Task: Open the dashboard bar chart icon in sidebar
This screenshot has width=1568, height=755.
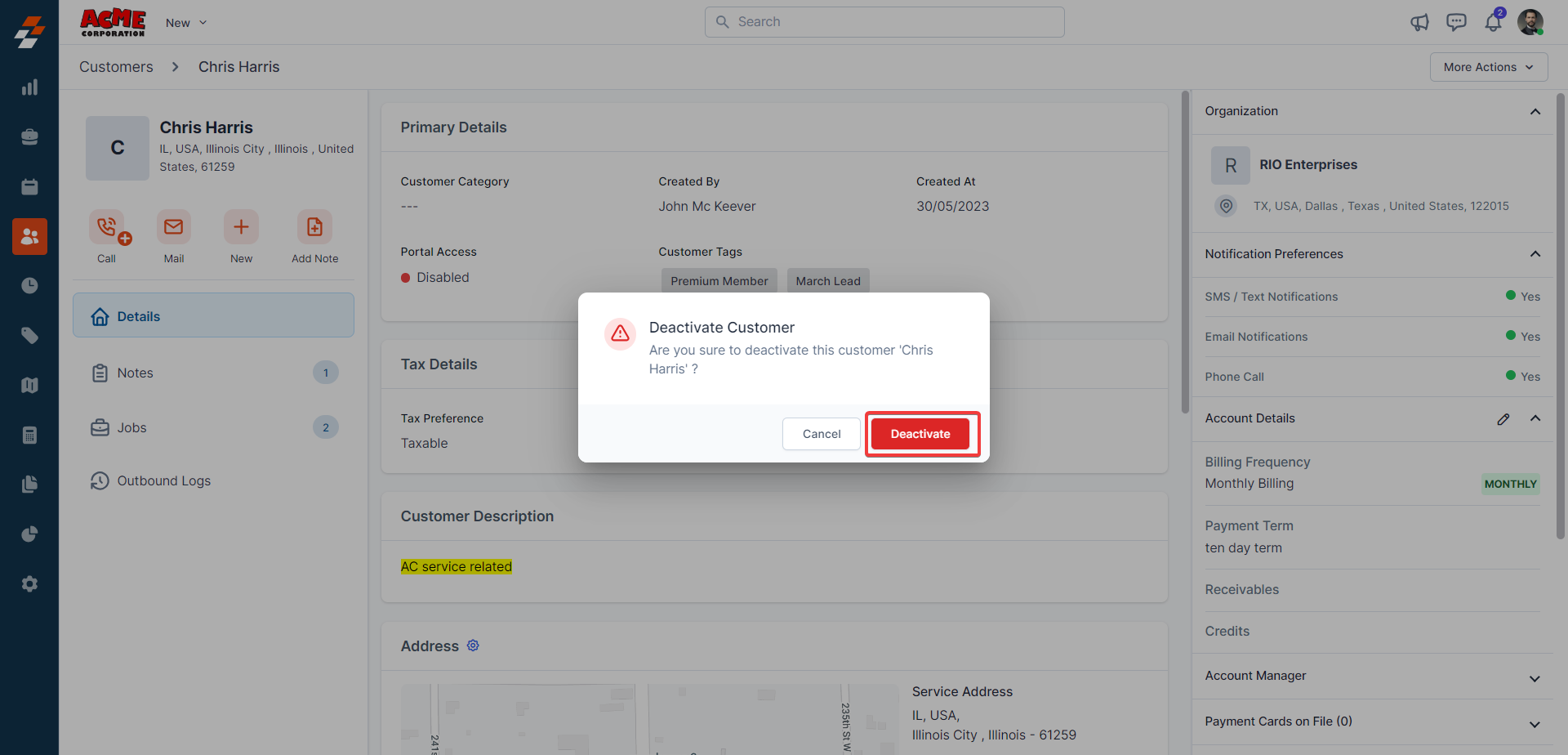Action: 29,87
